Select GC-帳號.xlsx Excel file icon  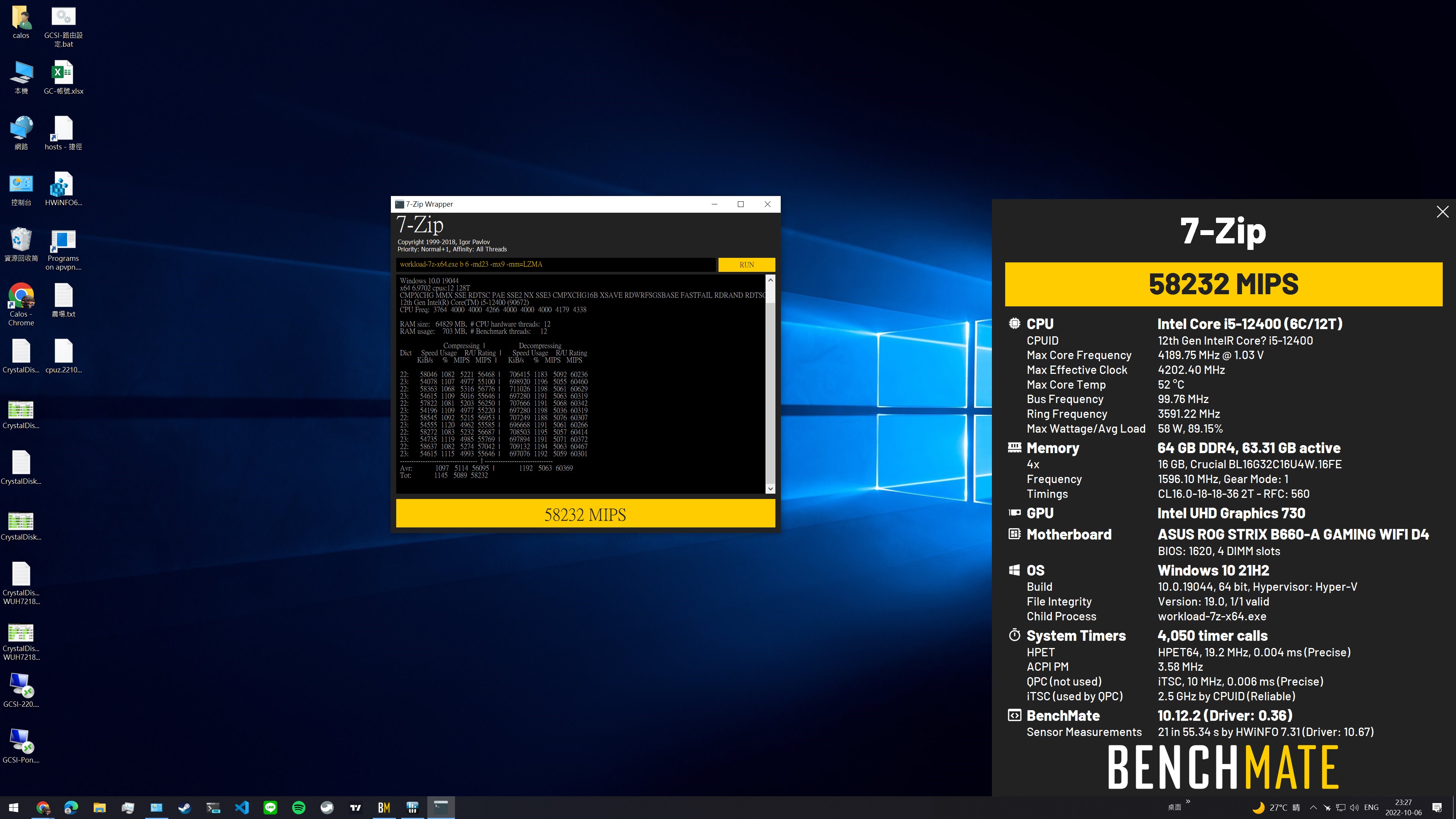pos(63,78)
